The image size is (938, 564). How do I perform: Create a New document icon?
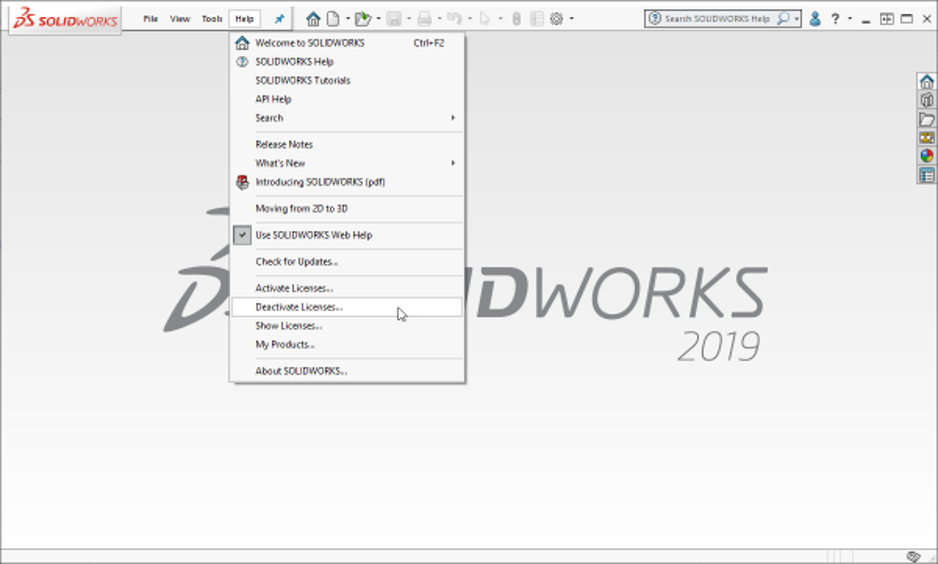tap(333, 19)
